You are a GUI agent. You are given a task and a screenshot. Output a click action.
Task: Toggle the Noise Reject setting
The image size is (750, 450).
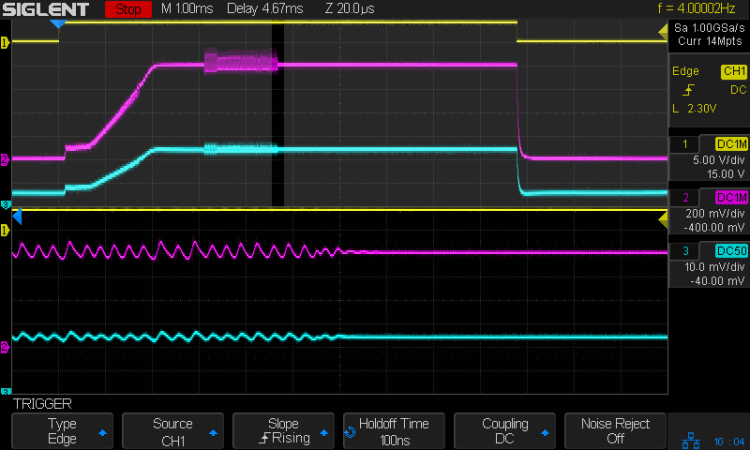click(x=615, y=430)
